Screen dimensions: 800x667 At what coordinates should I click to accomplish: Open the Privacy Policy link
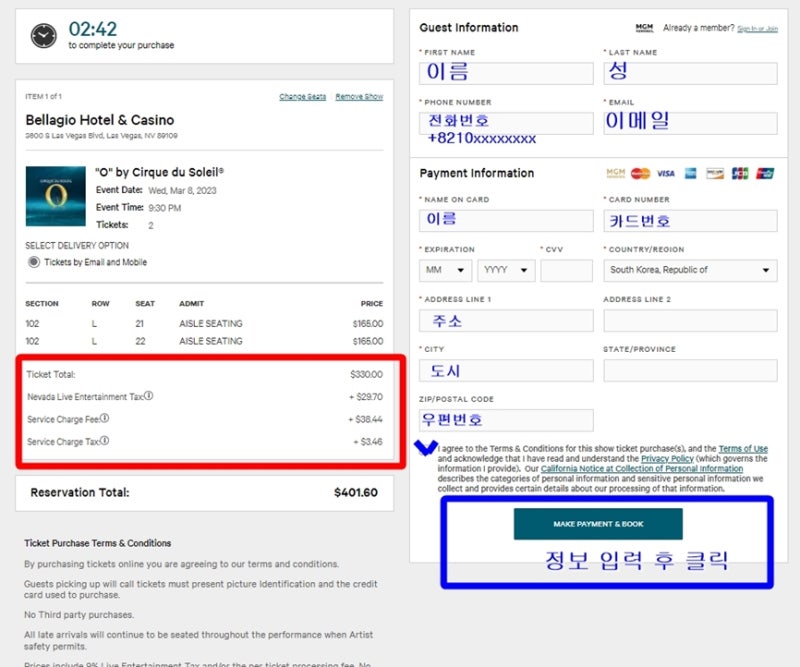pos(667,459)
